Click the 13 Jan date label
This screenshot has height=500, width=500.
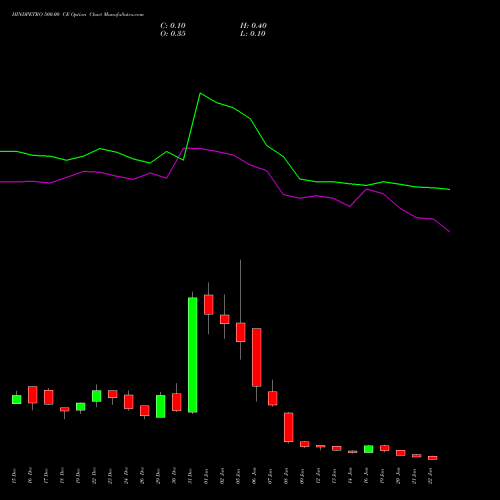click(x=334, y=476)
